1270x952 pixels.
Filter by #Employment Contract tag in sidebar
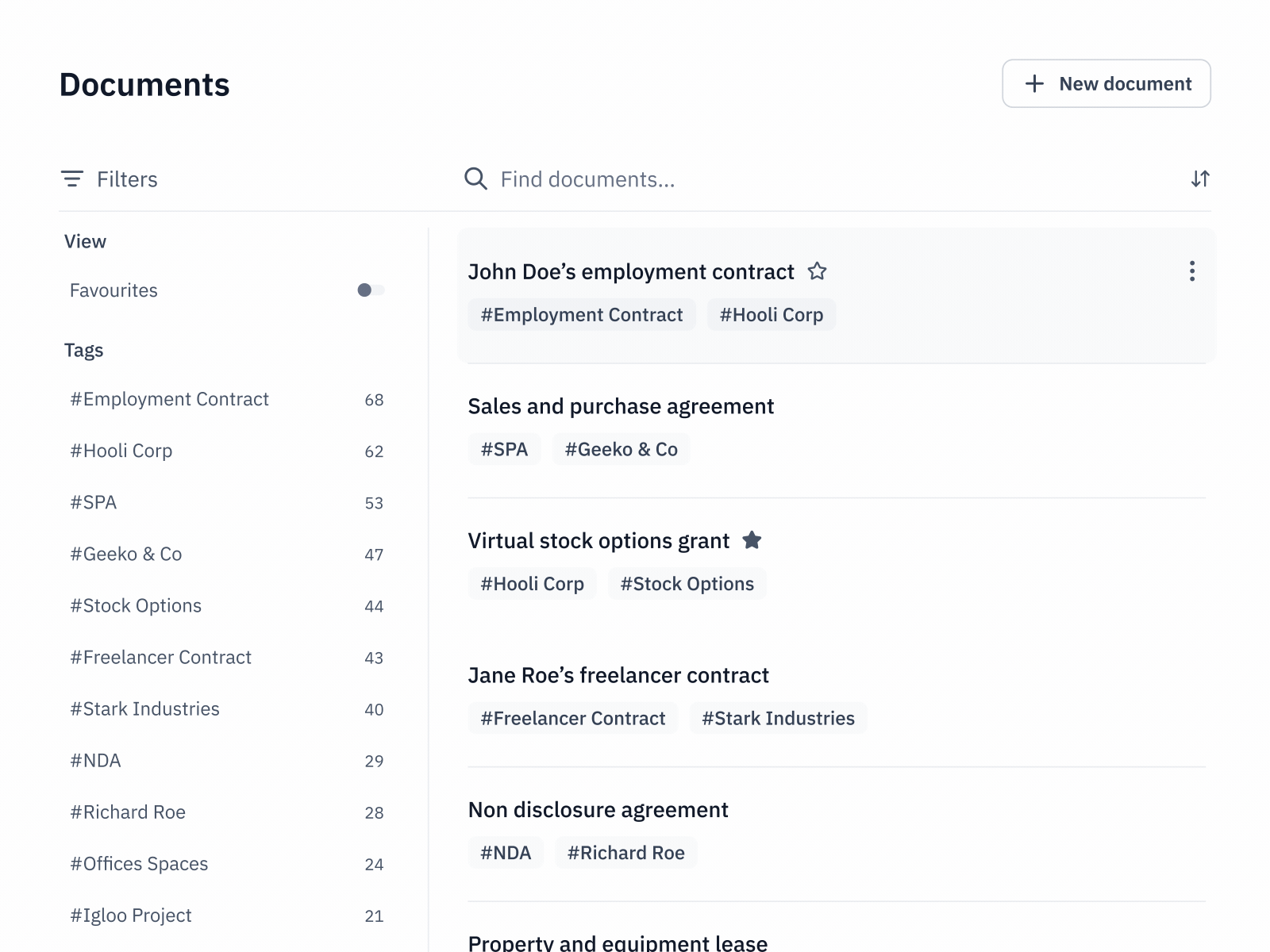(169, 399)
